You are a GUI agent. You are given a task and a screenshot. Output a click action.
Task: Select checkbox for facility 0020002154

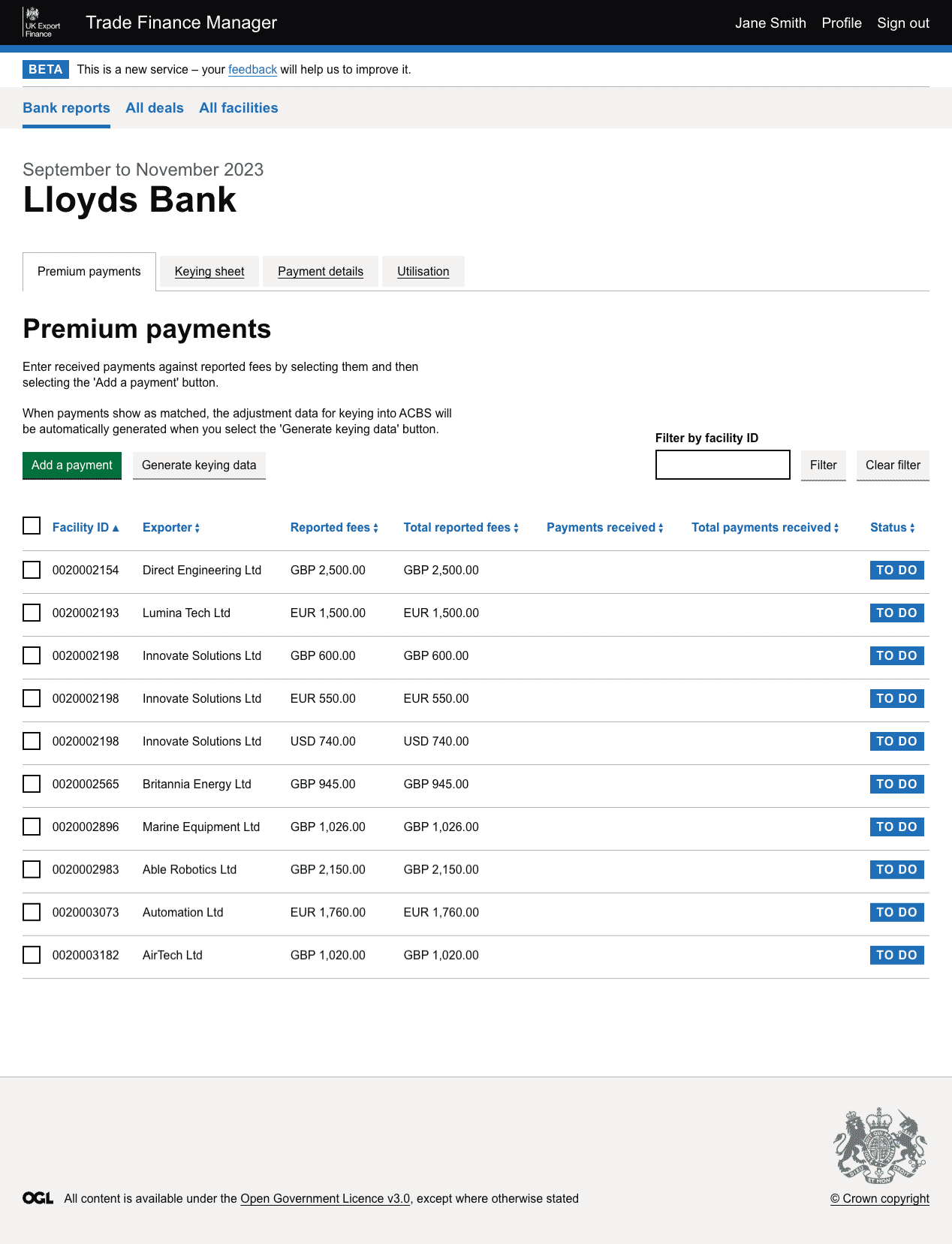coord(32,570)
